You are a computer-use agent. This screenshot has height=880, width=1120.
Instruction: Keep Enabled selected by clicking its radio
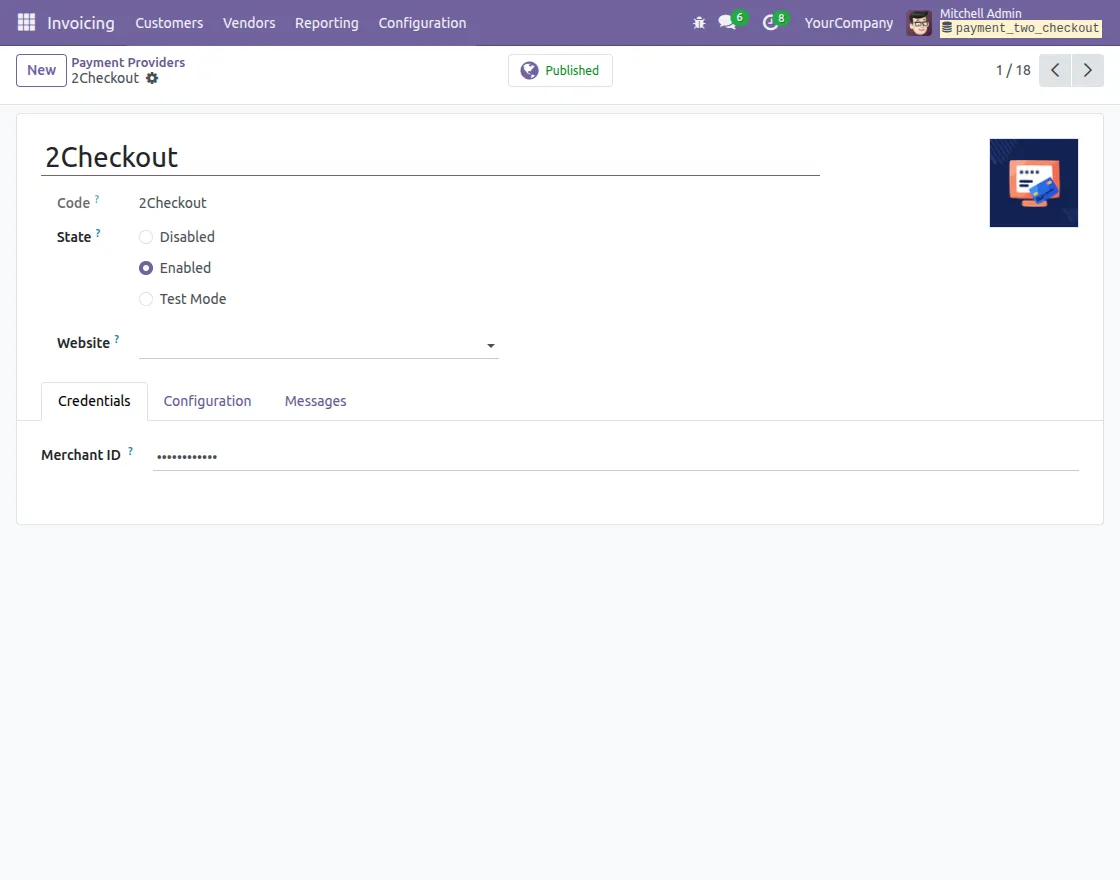(146, 267)
